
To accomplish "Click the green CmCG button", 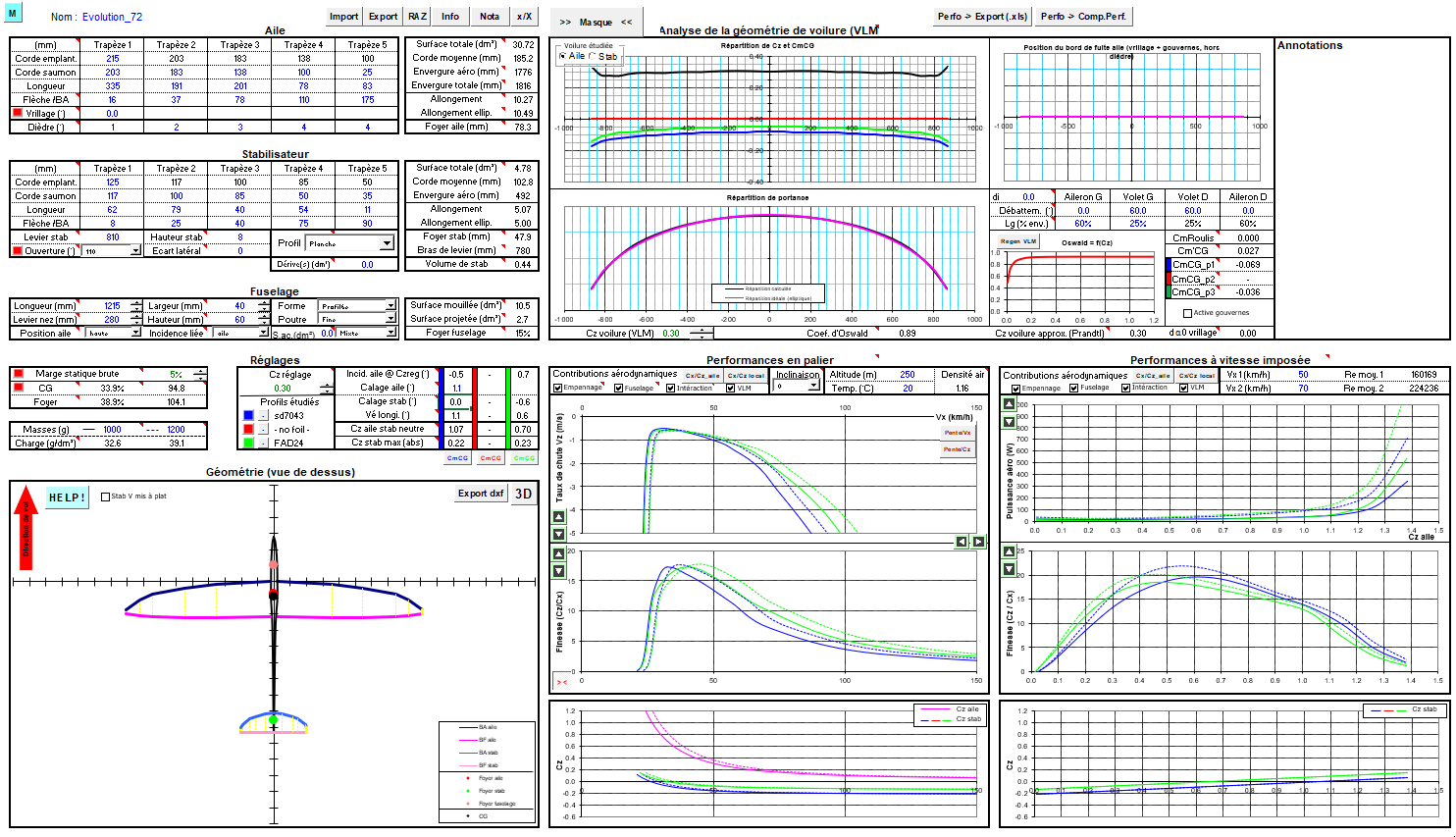I will click(x=524, y=458).
